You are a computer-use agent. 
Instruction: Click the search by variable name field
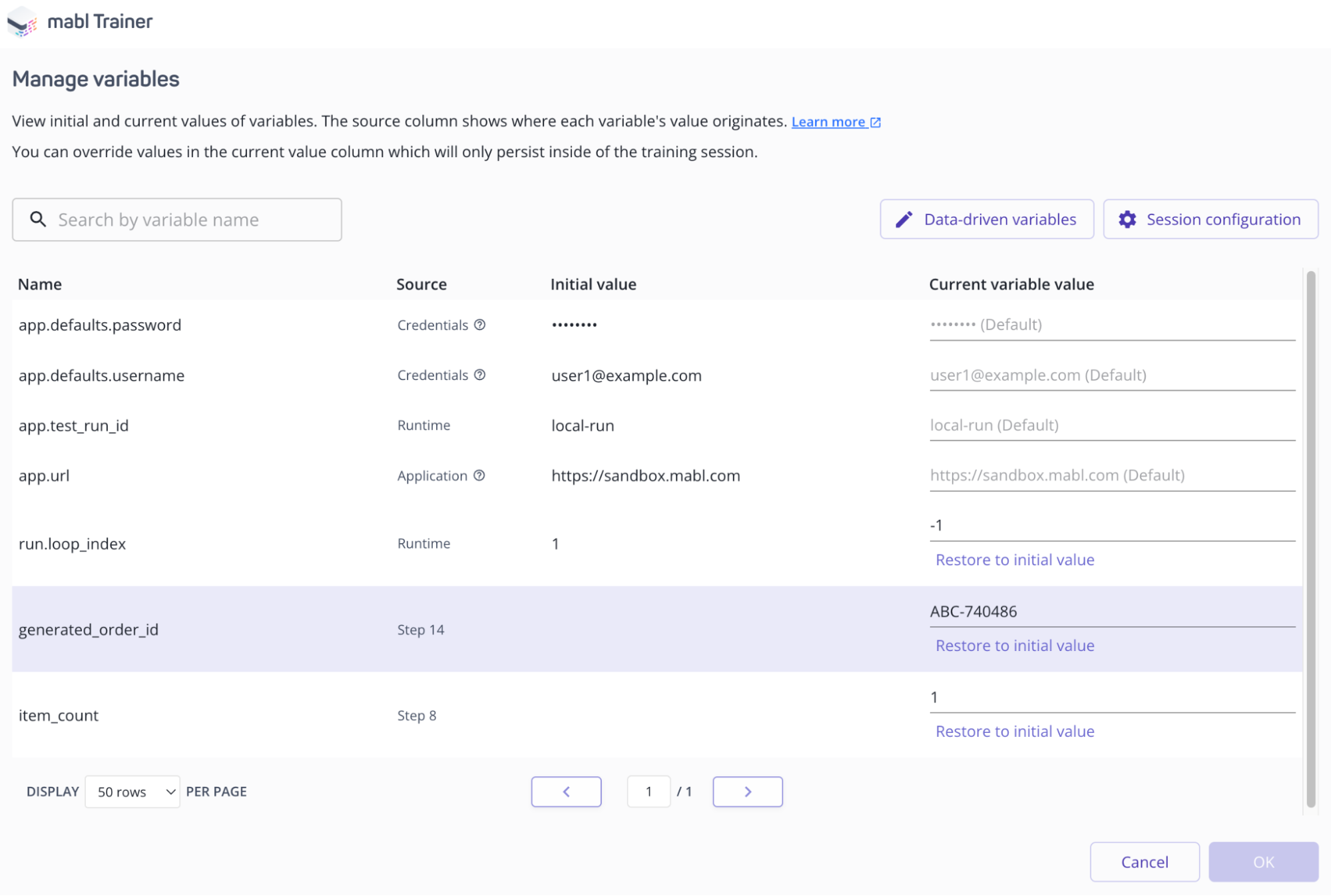tap(176, 220)
